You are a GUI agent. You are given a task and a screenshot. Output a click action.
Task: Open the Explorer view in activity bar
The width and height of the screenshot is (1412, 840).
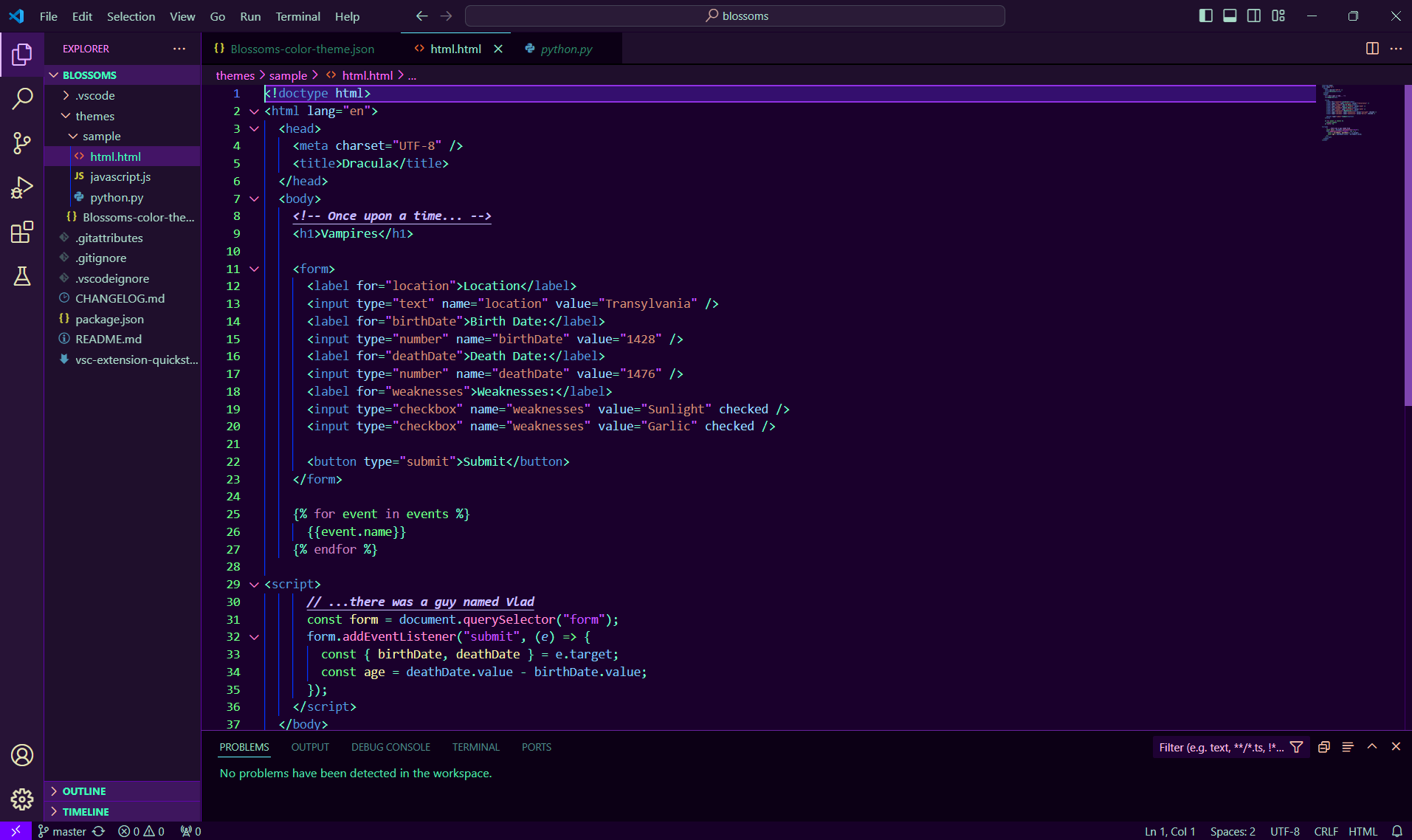(x=22, y=55)
